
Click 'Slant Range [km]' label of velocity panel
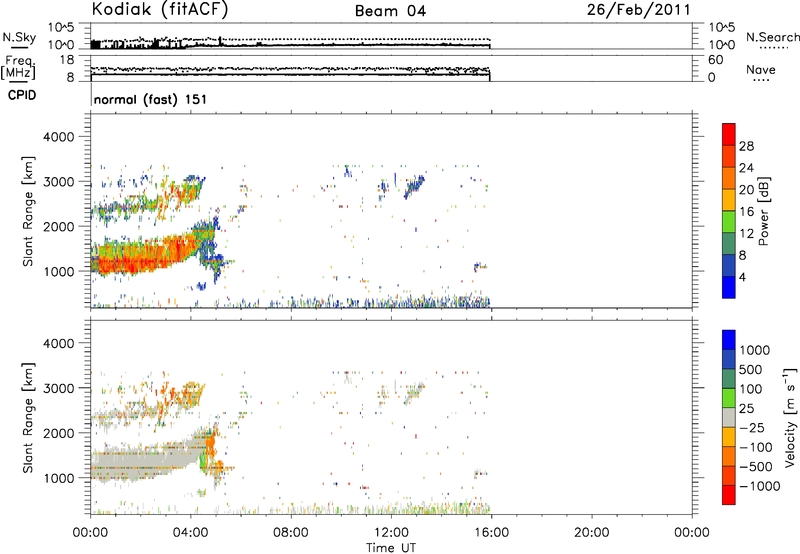[x=28, y=418]
